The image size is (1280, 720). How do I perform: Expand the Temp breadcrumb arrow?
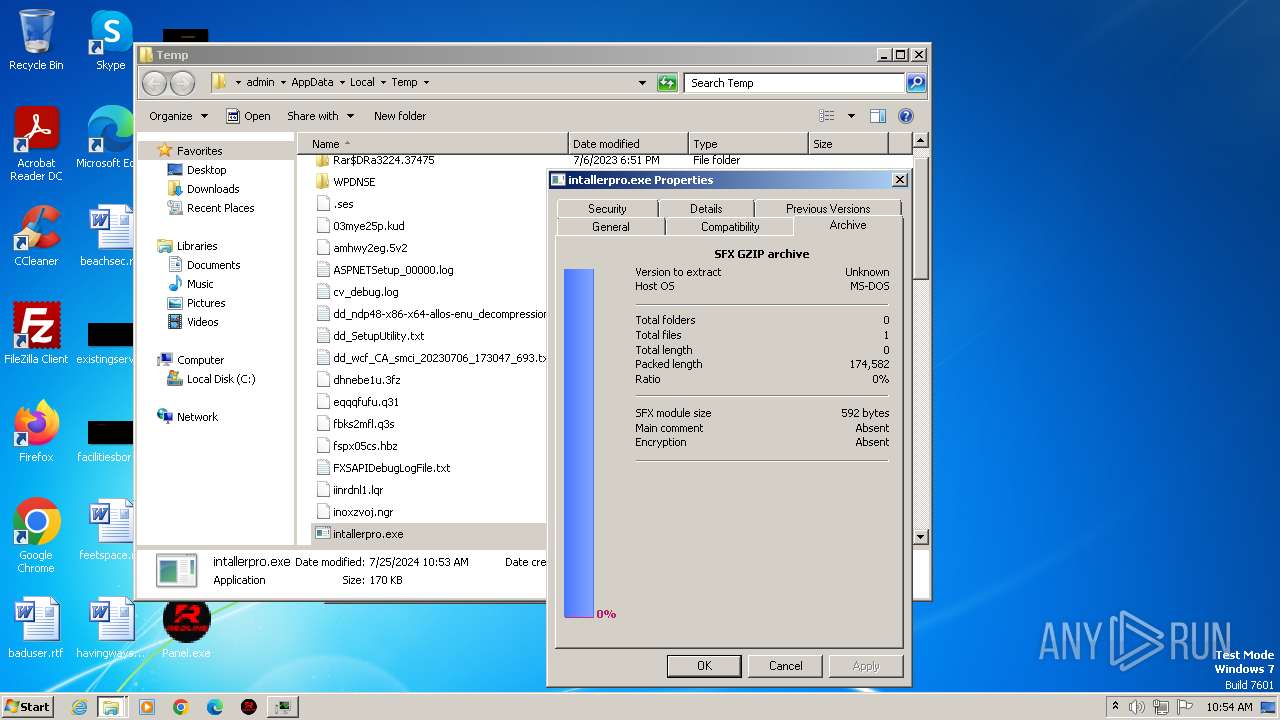(x=426, y=83)
